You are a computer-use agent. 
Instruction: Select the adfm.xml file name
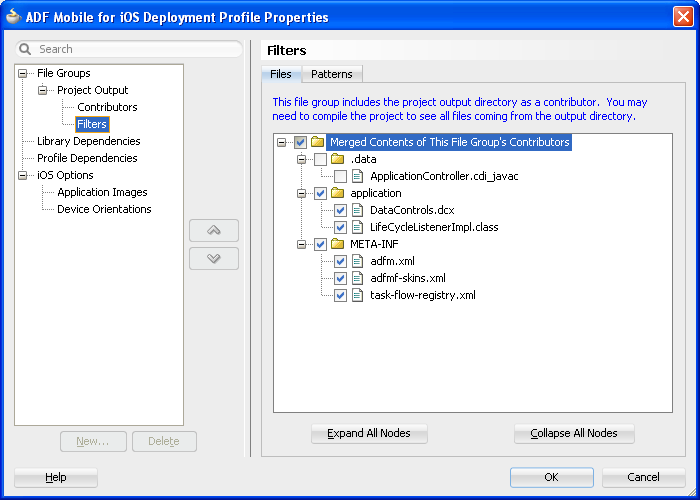392,261
